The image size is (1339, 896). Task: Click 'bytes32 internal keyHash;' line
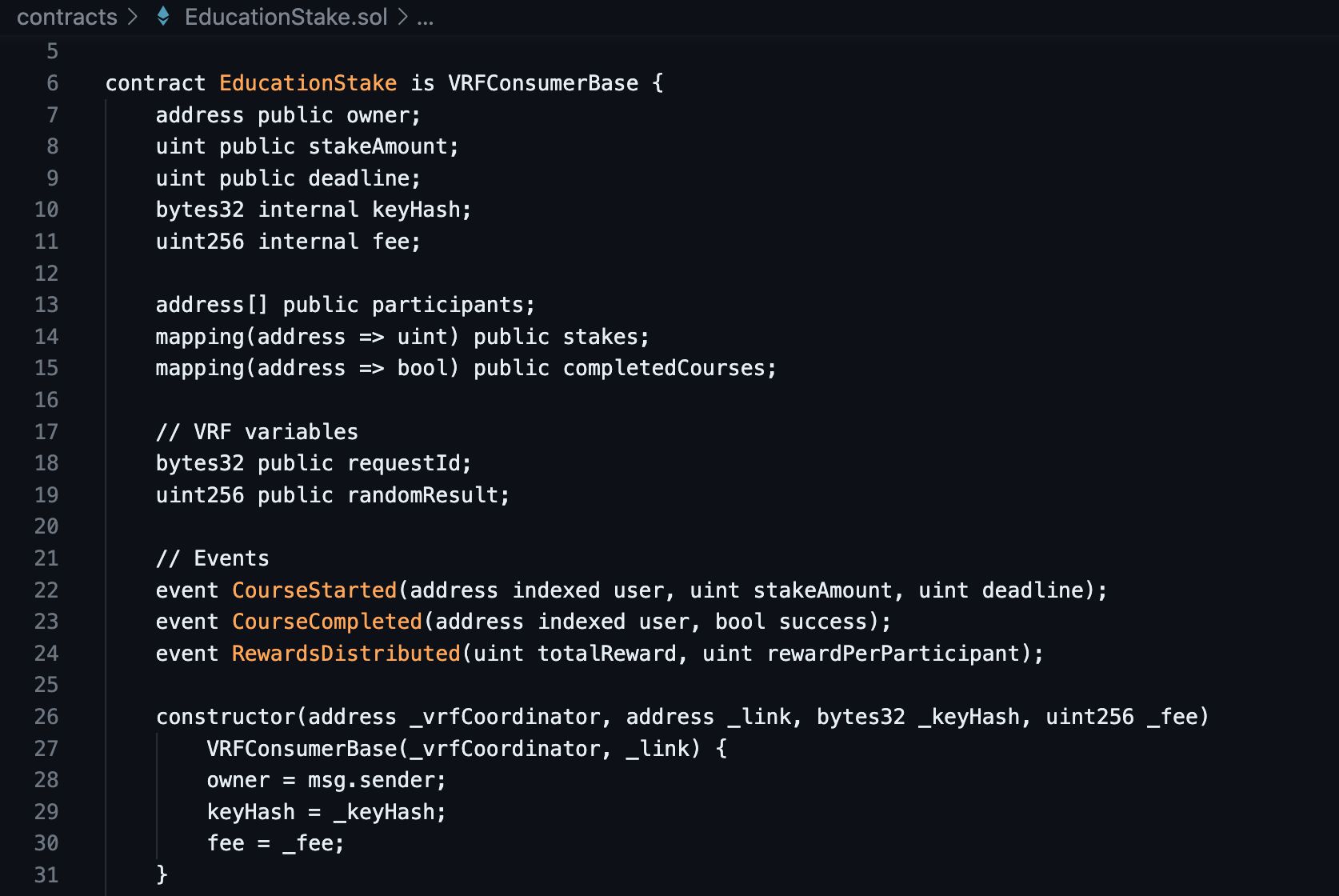click(314, 210)
